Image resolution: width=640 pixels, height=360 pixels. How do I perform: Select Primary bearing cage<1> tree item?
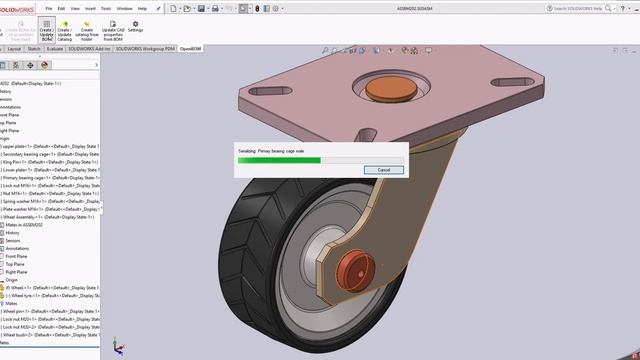50,178
